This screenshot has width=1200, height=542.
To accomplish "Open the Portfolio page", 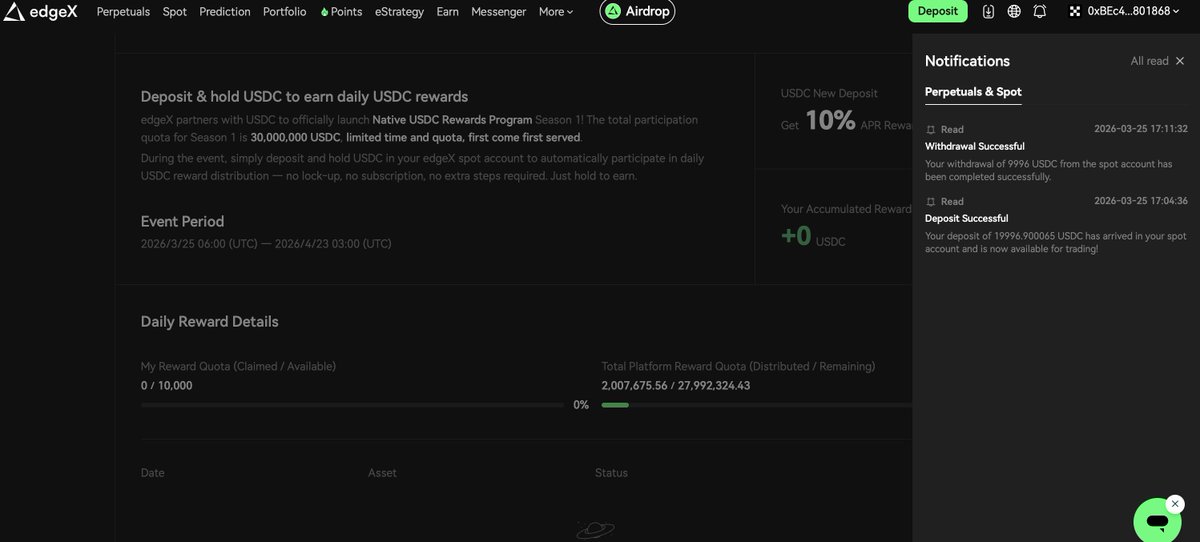I will pyautogui.click(x=285, y=12).
